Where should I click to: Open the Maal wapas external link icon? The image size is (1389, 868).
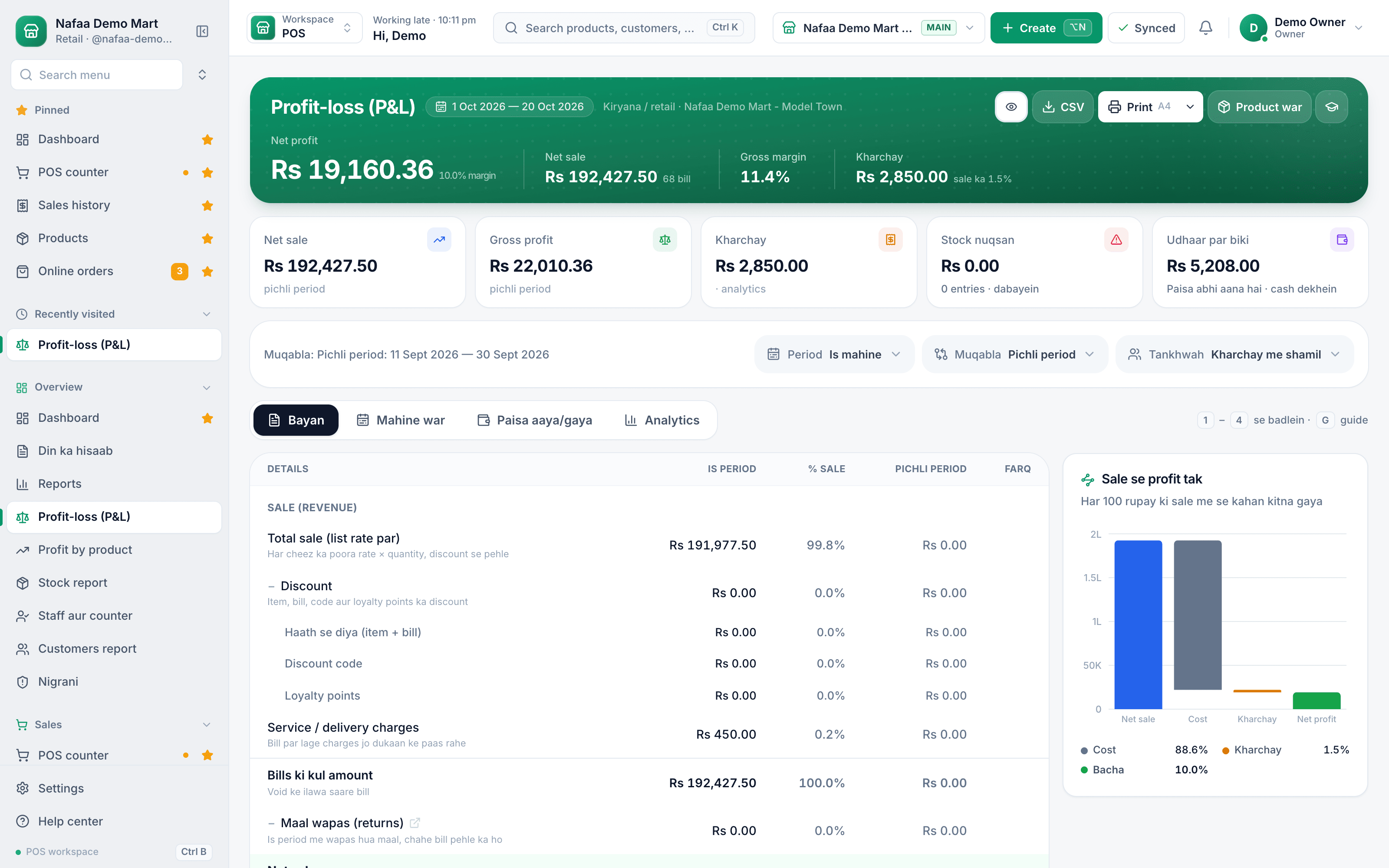click(x=415, y=823)
